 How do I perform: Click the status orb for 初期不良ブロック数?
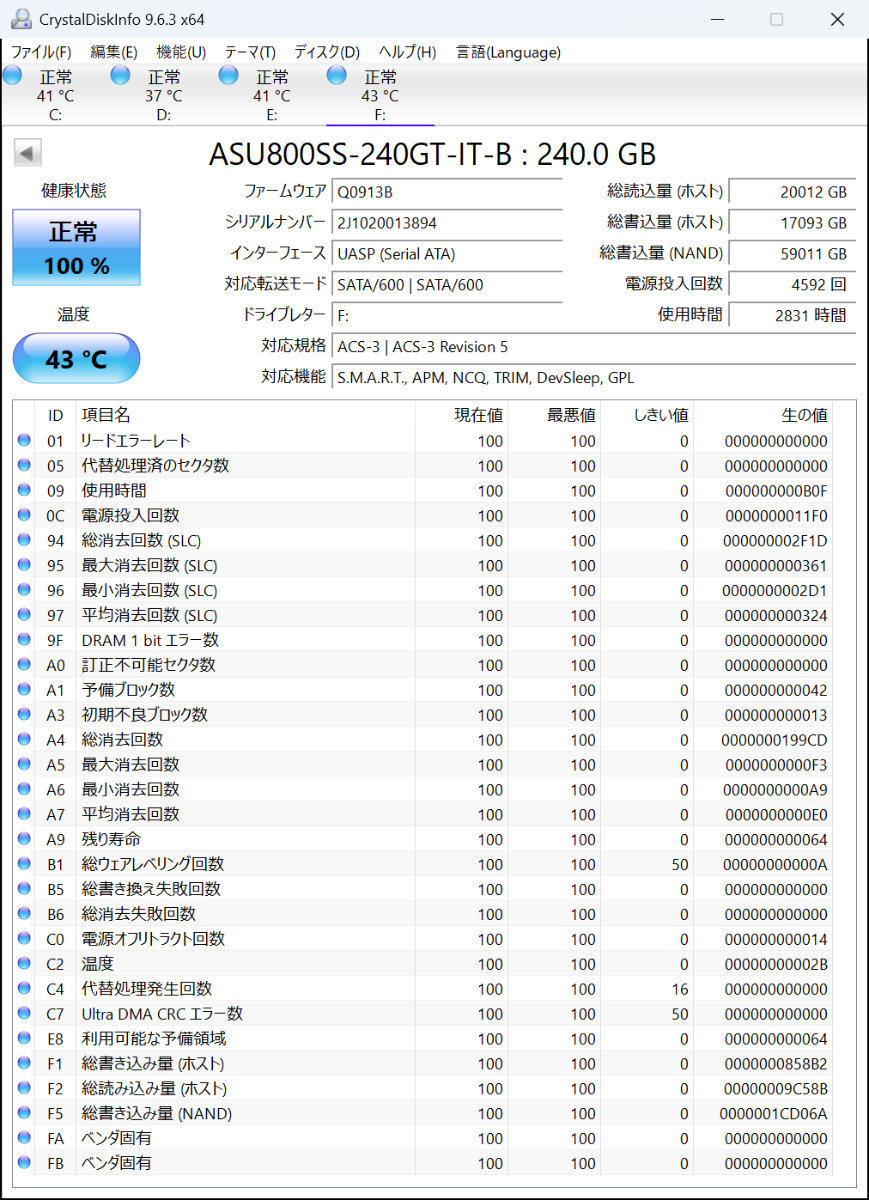point(24,714)
